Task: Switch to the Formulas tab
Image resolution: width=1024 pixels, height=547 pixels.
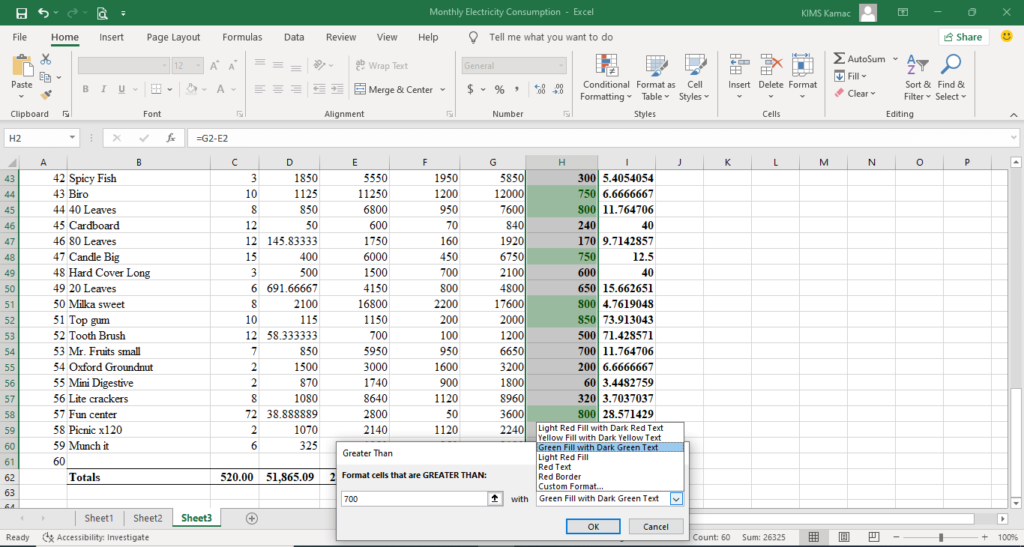Action: (242, 37)
